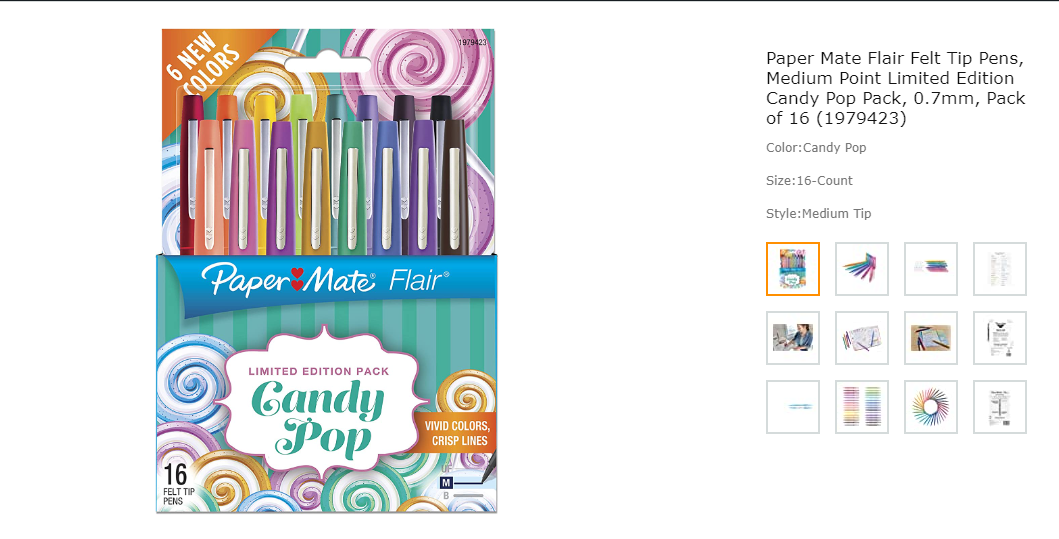
Task: Click the Style: Medium Tip label
Action: 819,213
